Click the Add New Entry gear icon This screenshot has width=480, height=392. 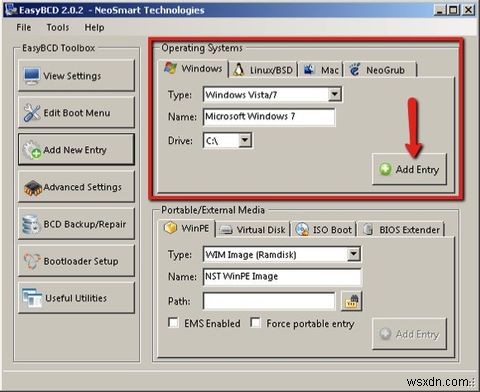click(x=32, y=150)
